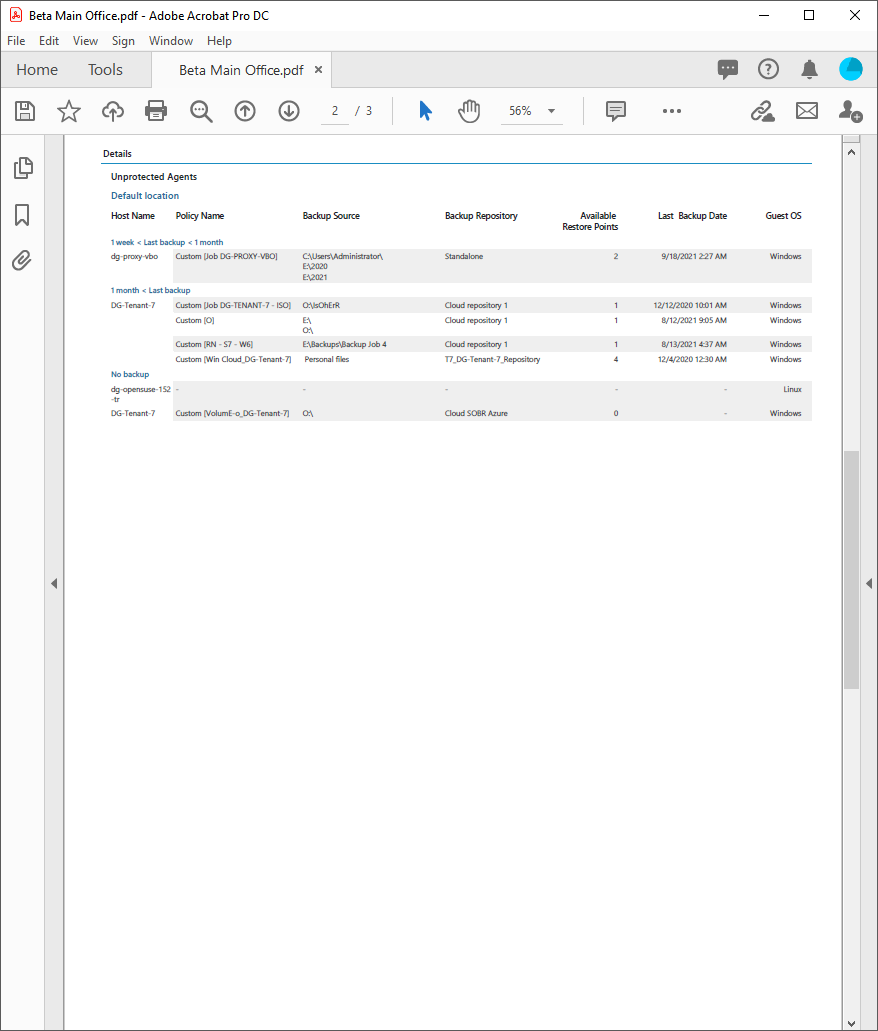878x1031 pixels.
Task: Open the Help menu
Action: point(219,41)
